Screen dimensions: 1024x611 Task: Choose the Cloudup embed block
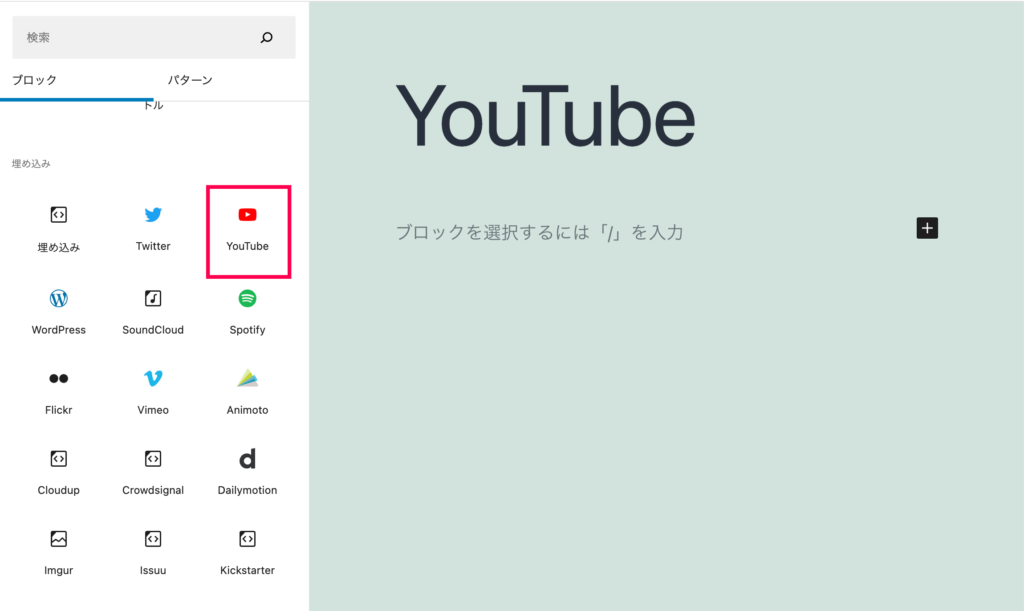point(59,473)
